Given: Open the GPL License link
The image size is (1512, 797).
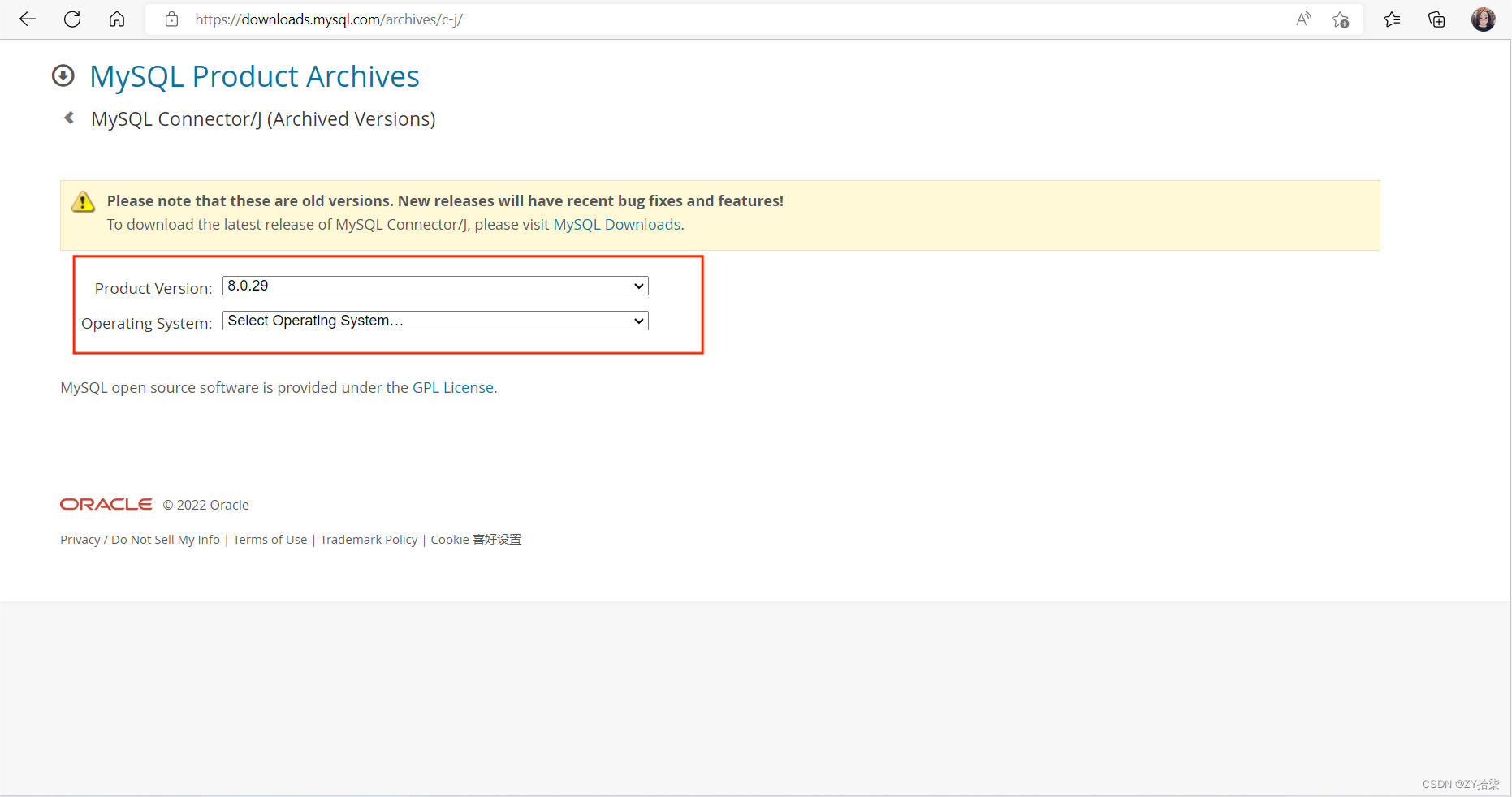Looking at the screenshot, I should pos(453,388).
